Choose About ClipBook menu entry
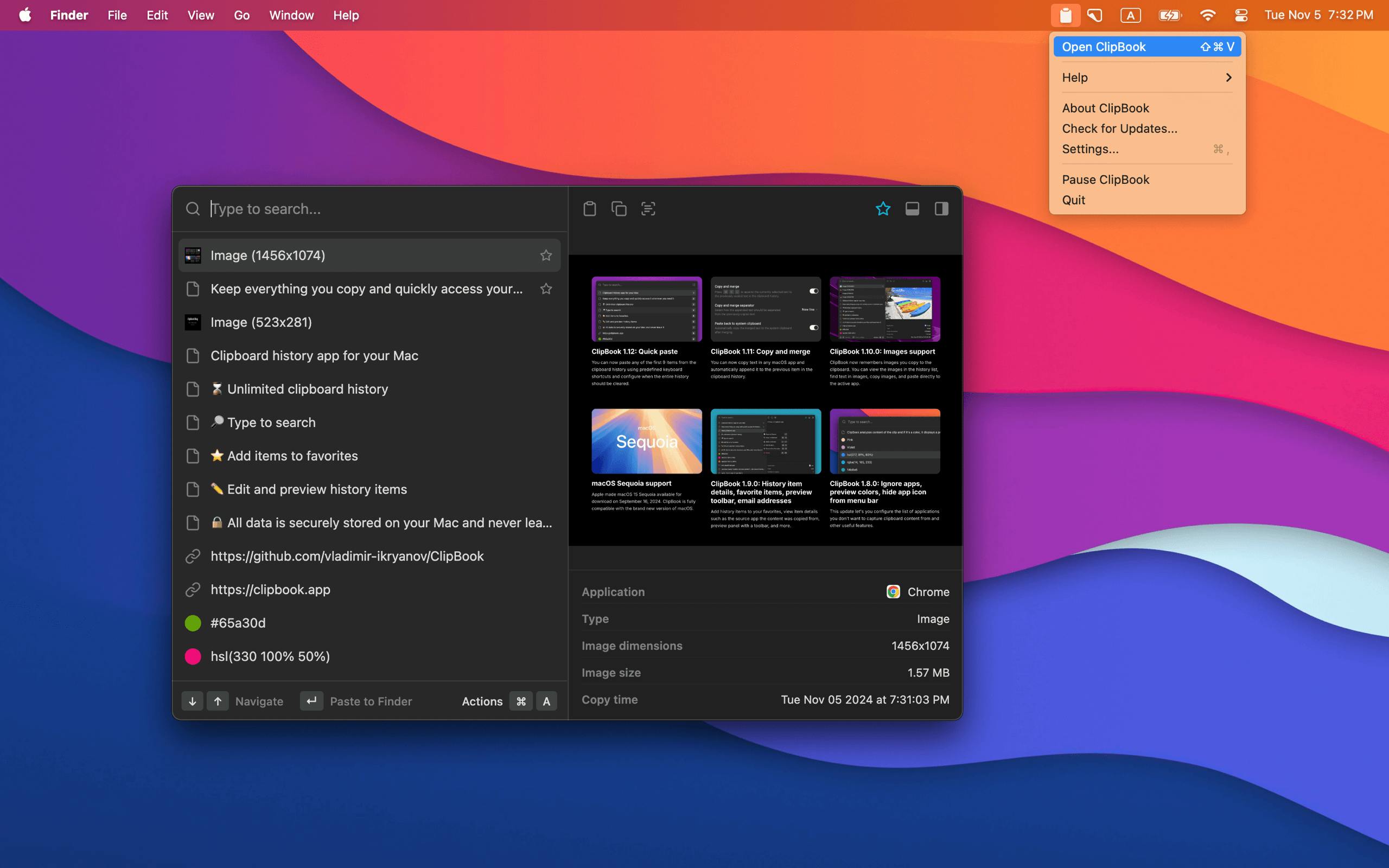1389x868 pixels. coord(1147,108)
